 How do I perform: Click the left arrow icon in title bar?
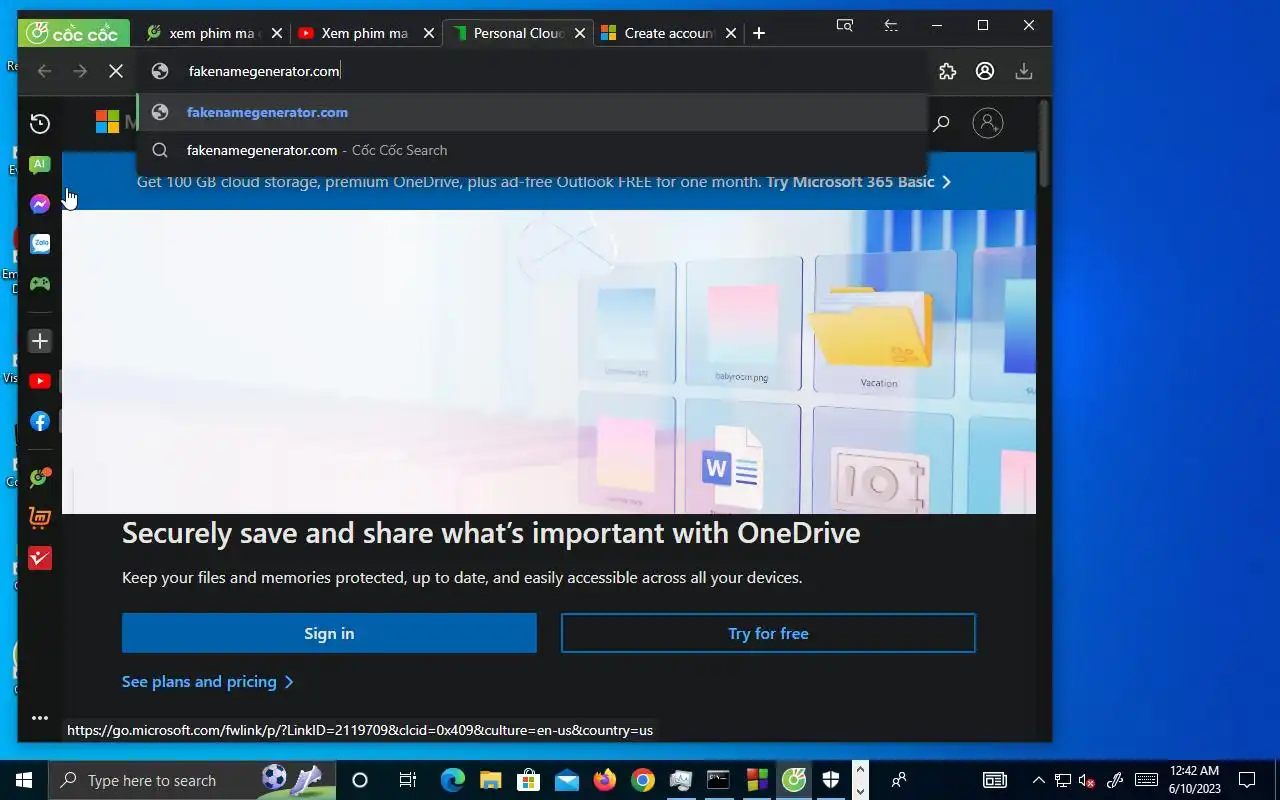(891, 26)
